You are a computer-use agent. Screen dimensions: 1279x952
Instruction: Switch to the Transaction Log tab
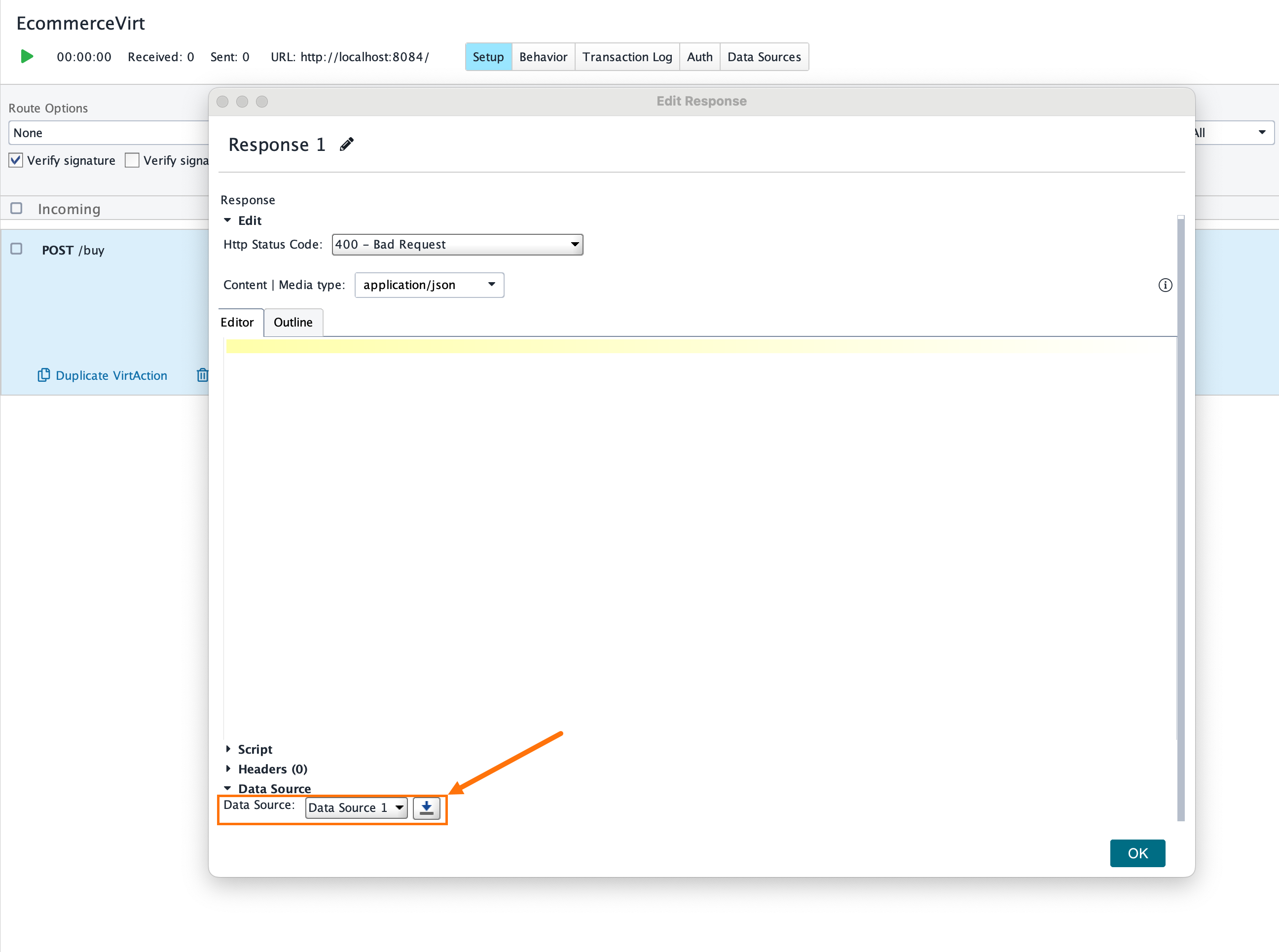click(x=627, y=56)
